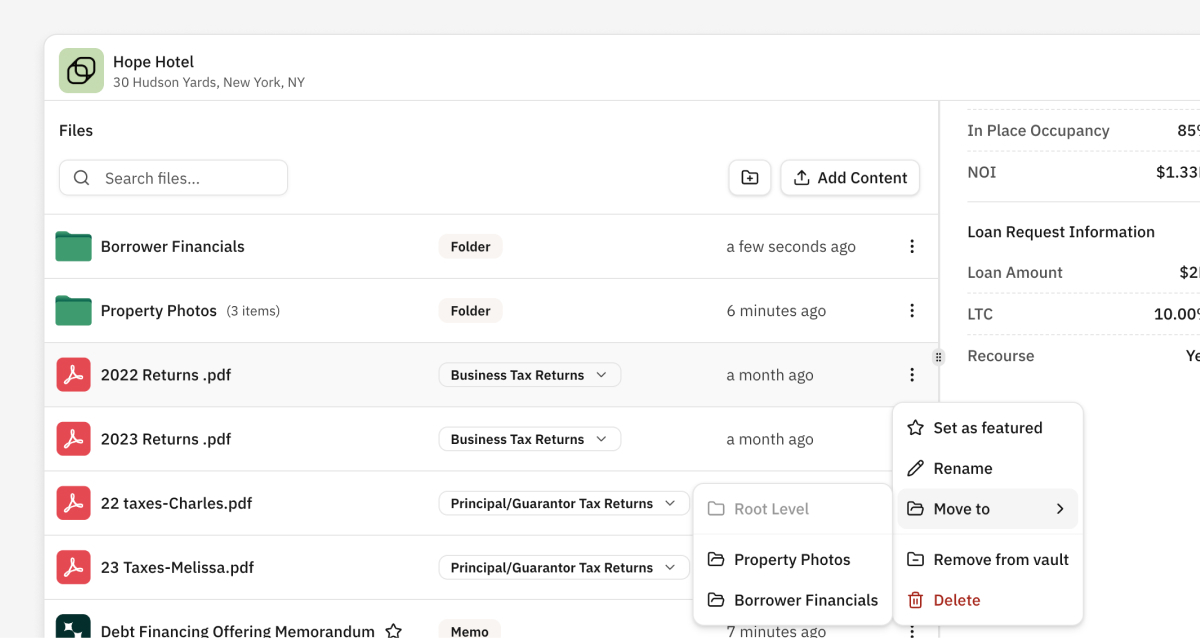The height and width of the screenshot is (638, 1200).
Task: Expand the Move to submenu arrow
Action: [x=1060, y=509]
